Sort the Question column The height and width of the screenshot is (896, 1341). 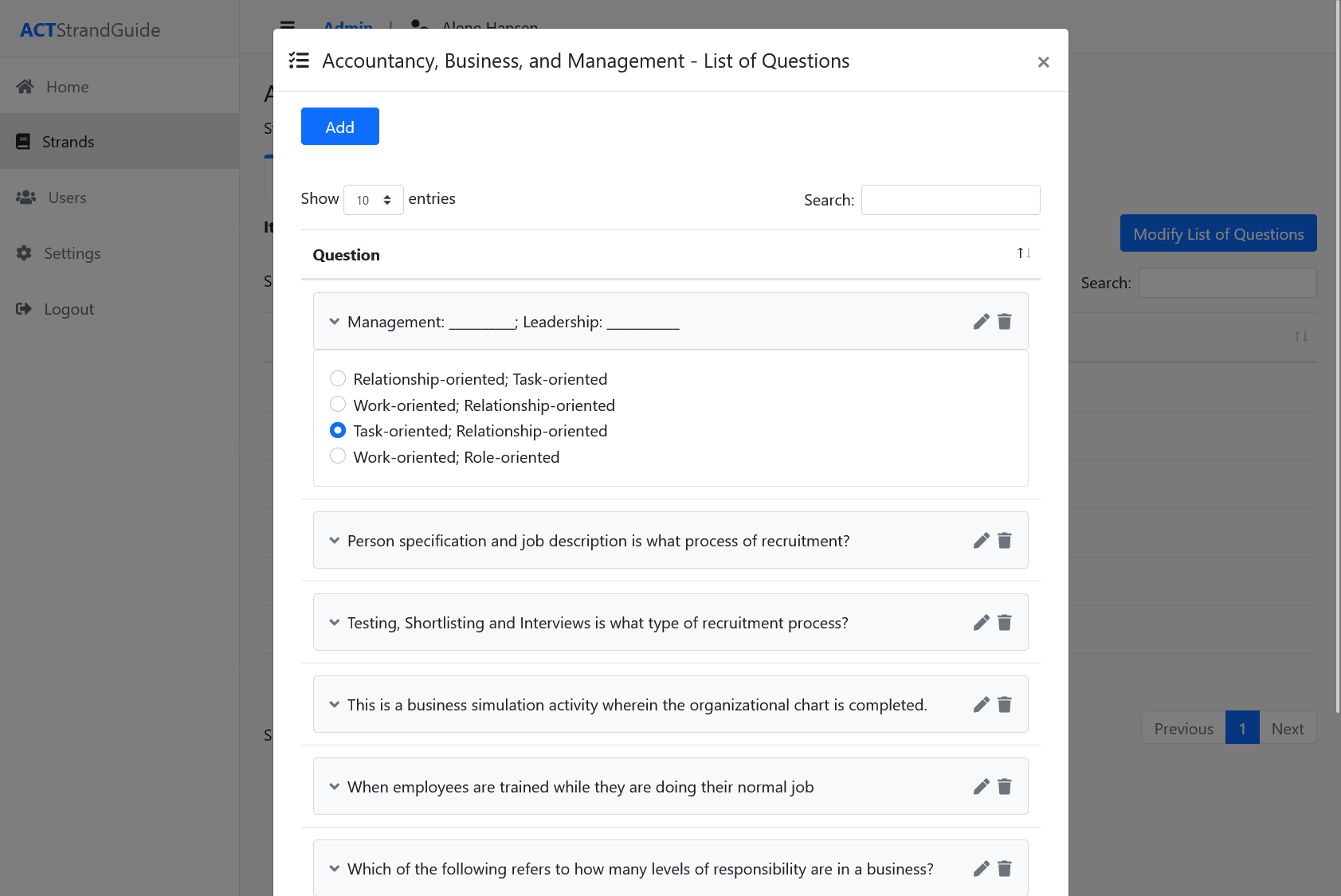click(1024, 253)
